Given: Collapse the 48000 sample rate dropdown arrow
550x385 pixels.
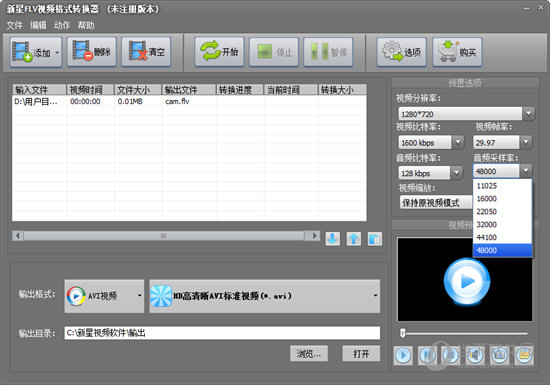Looking at the screenshot, I should point(525,171).
